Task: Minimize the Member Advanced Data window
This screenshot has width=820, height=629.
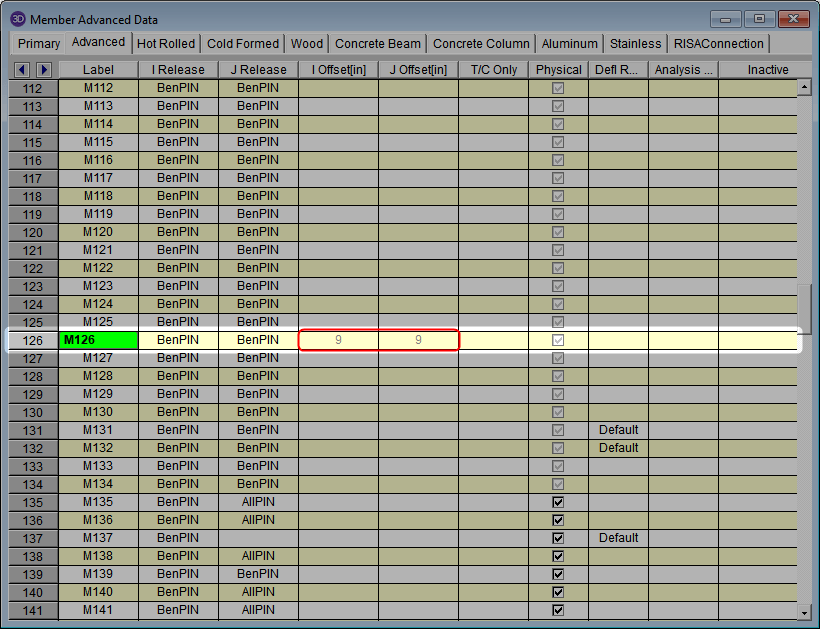Action: point(727,18)
